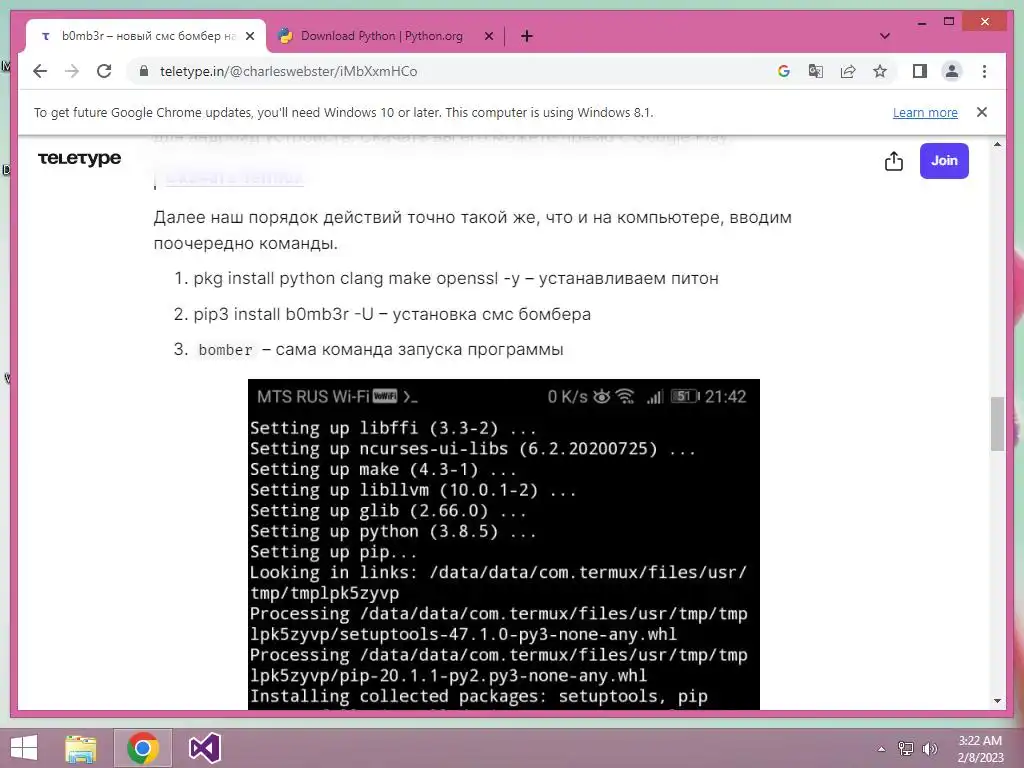Screen dimensions: 1024x768
Task: Open the Google icon in the address bar
Action: tap(784, 71)
